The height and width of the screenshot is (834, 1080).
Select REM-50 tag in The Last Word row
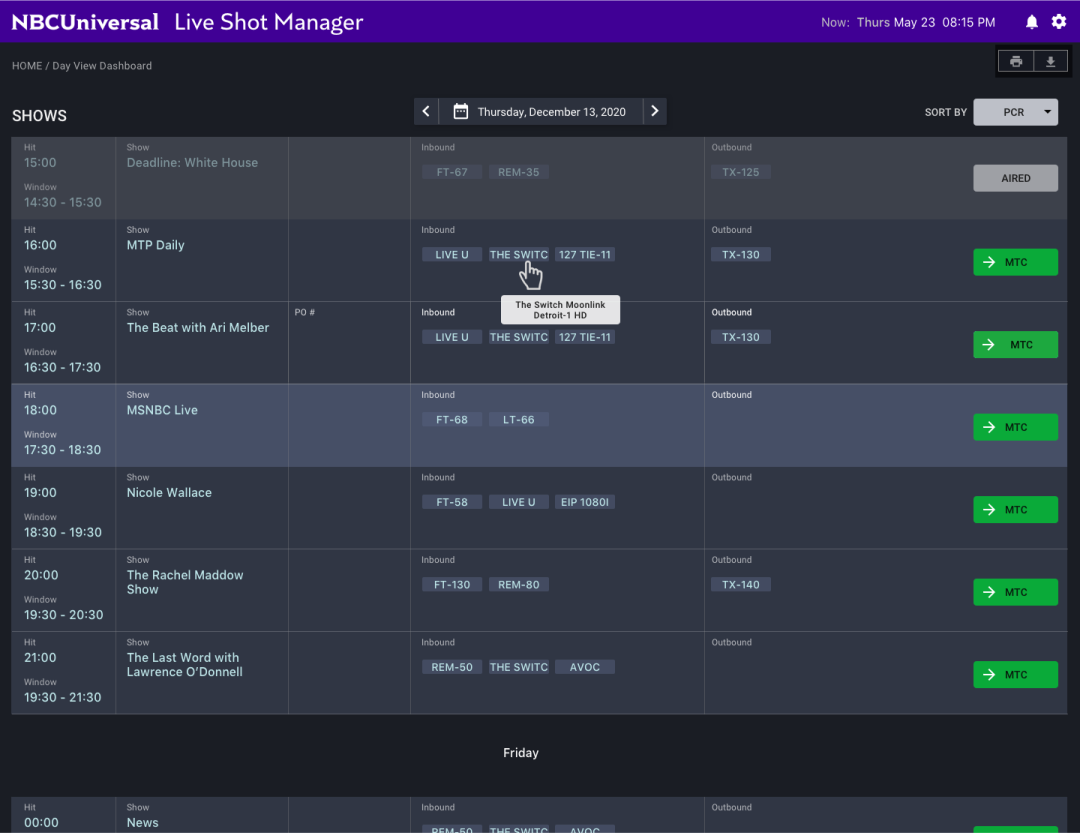click(452, 668)
